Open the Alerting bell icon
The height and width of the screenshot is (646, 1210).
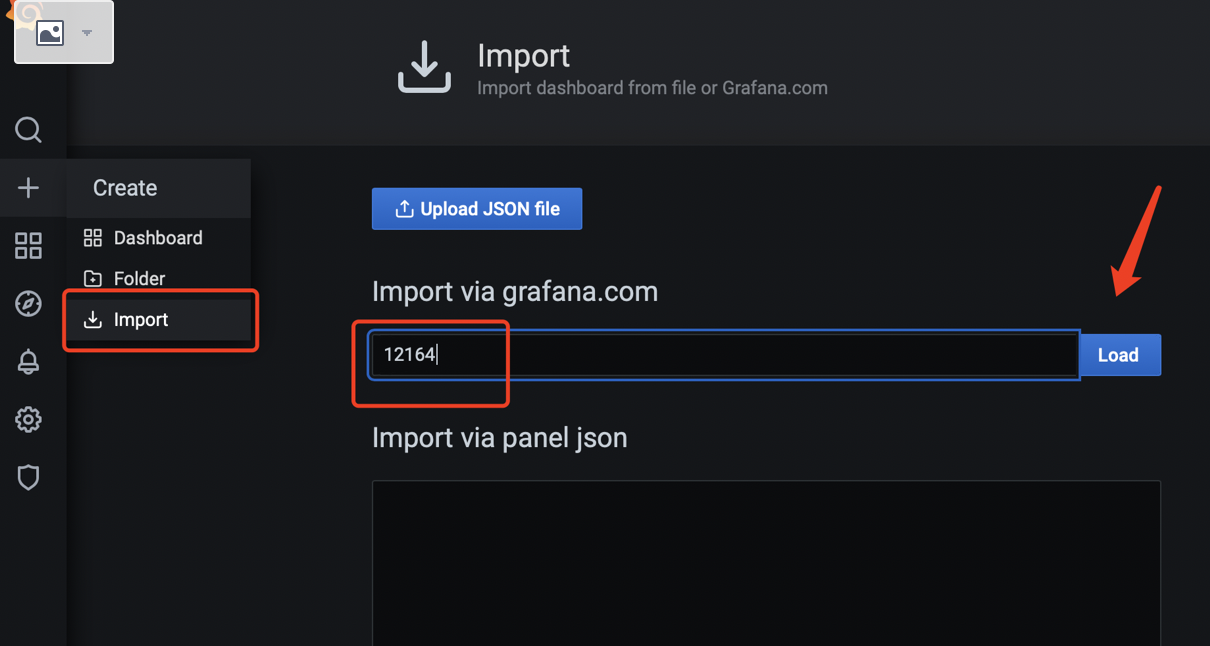28,361
